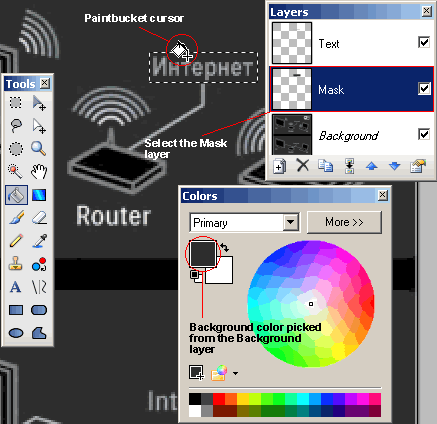Expand the palette menu dropdown arrow
437x424 pixels.
point(235,373)
